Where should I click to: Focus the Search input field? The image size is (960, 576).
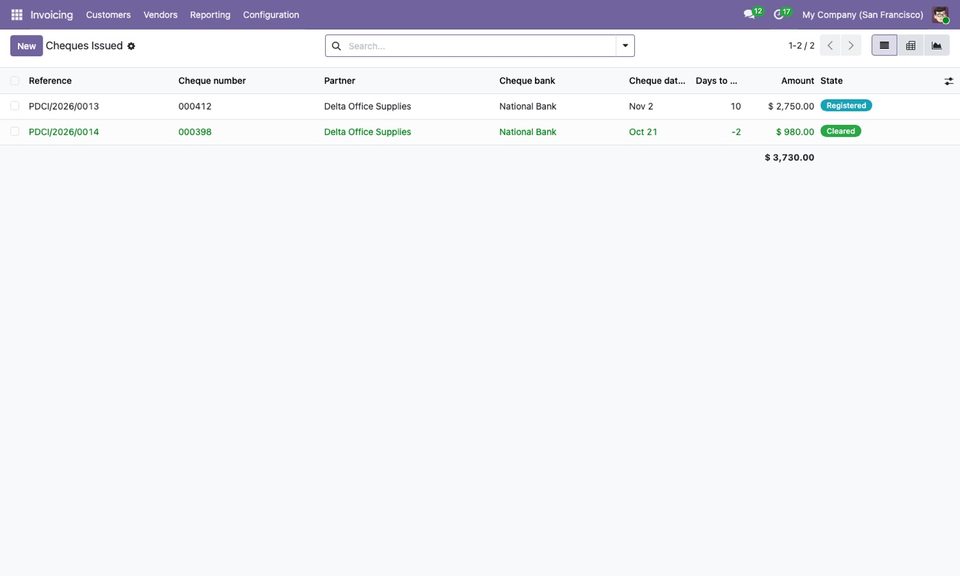[x=481, y=46]
